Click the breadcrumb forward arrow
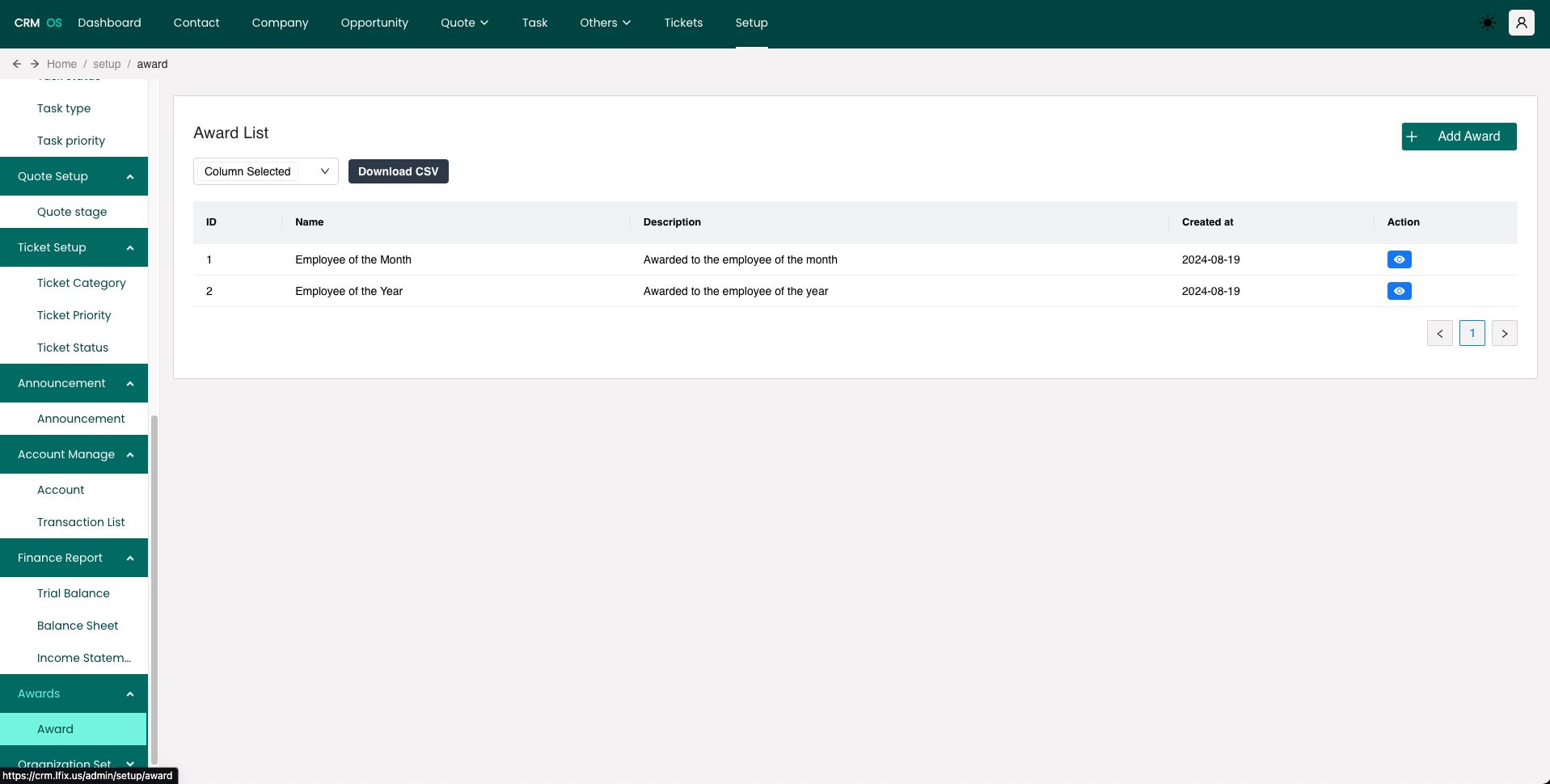 coord(35,64)
